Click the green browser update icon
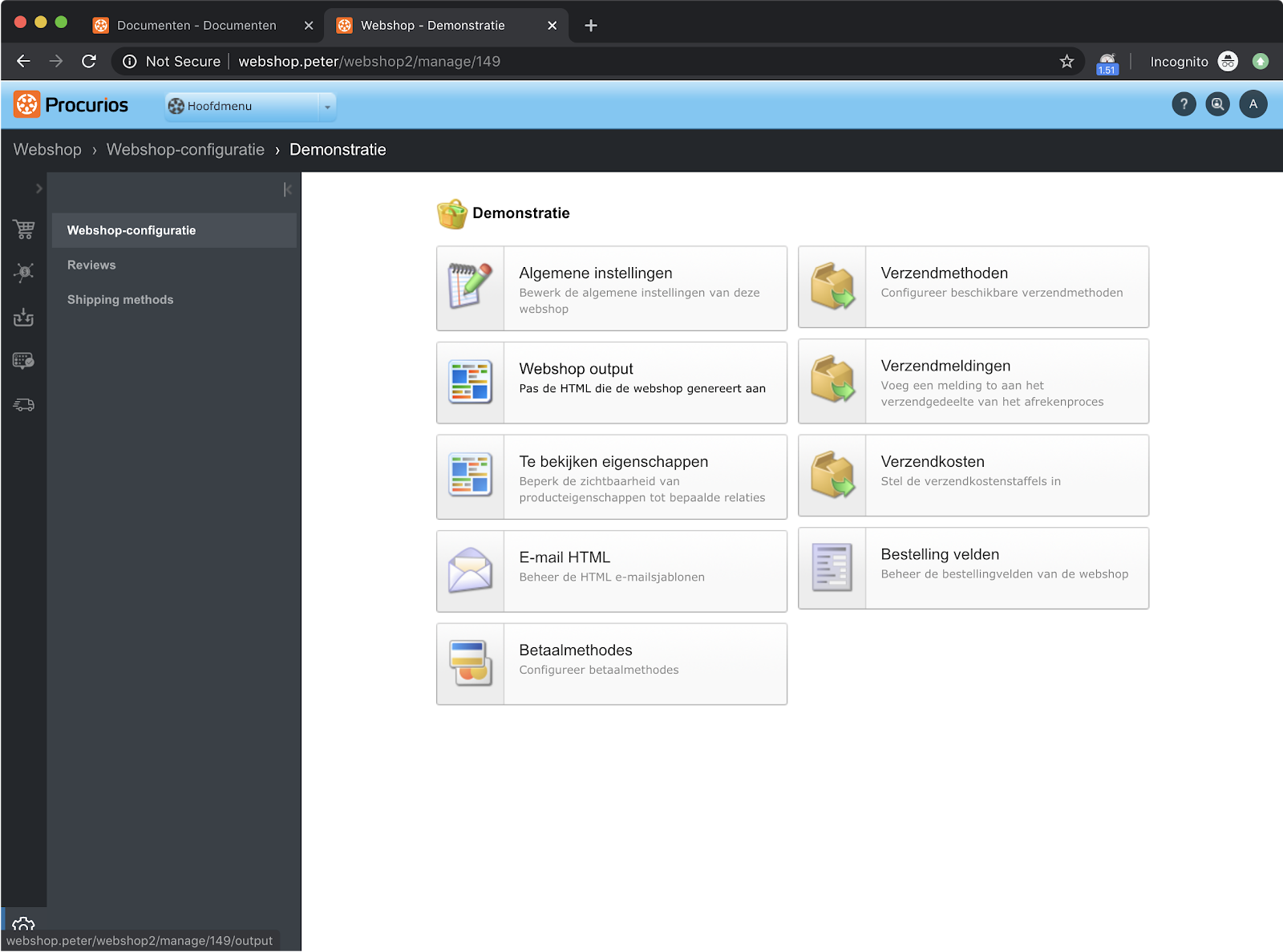 coord(1261,62)
